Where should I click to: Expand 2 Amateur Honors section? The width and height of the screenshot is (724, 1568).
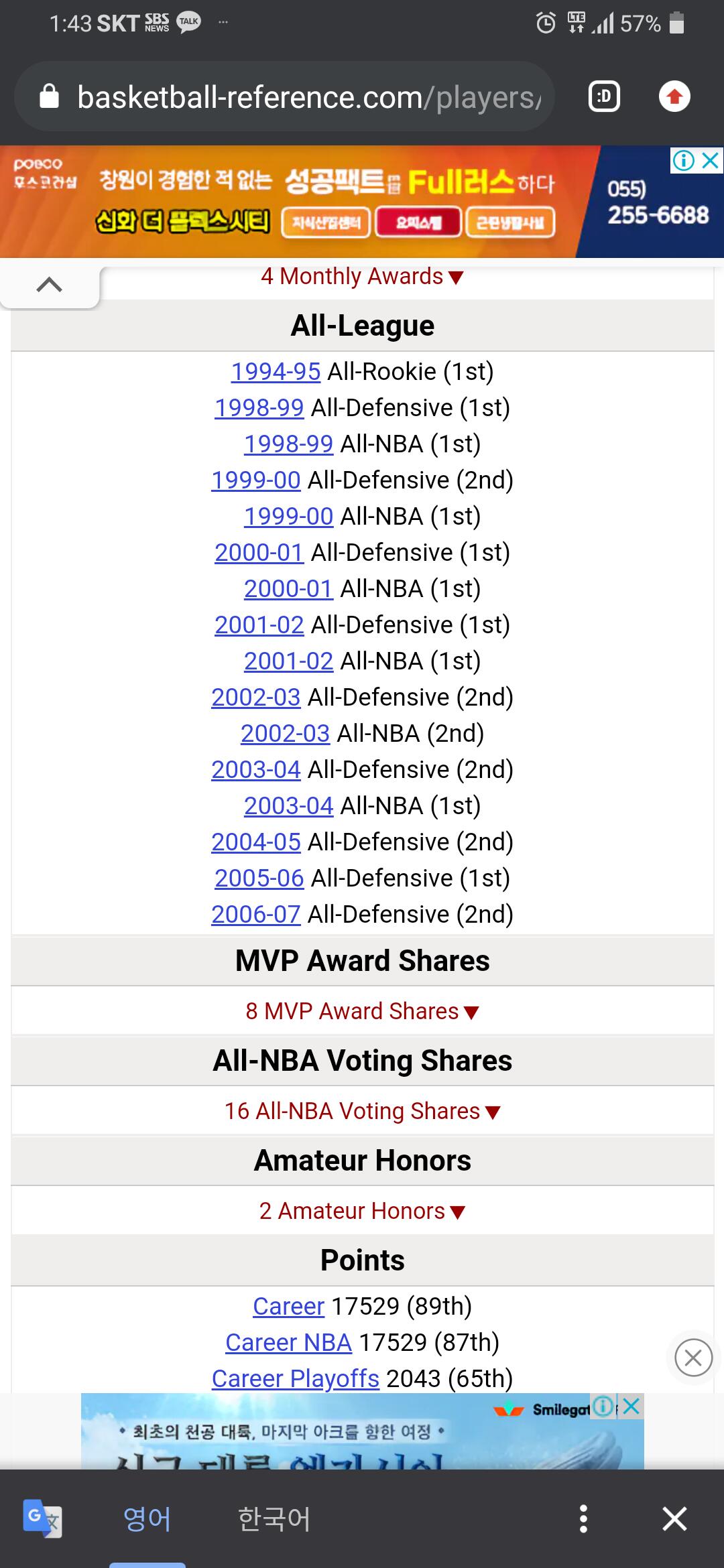tap(362, 1211)
